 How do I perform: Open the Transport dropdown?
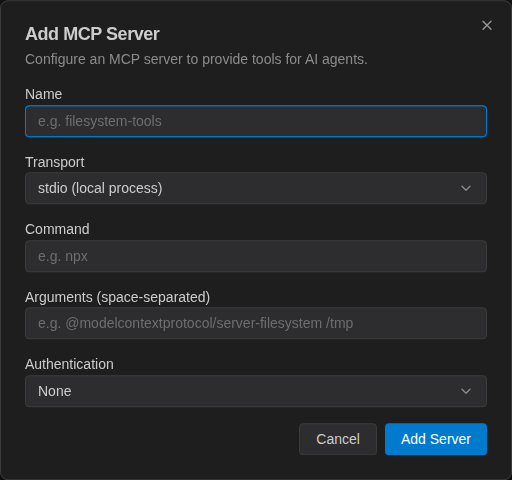(256, 188)
